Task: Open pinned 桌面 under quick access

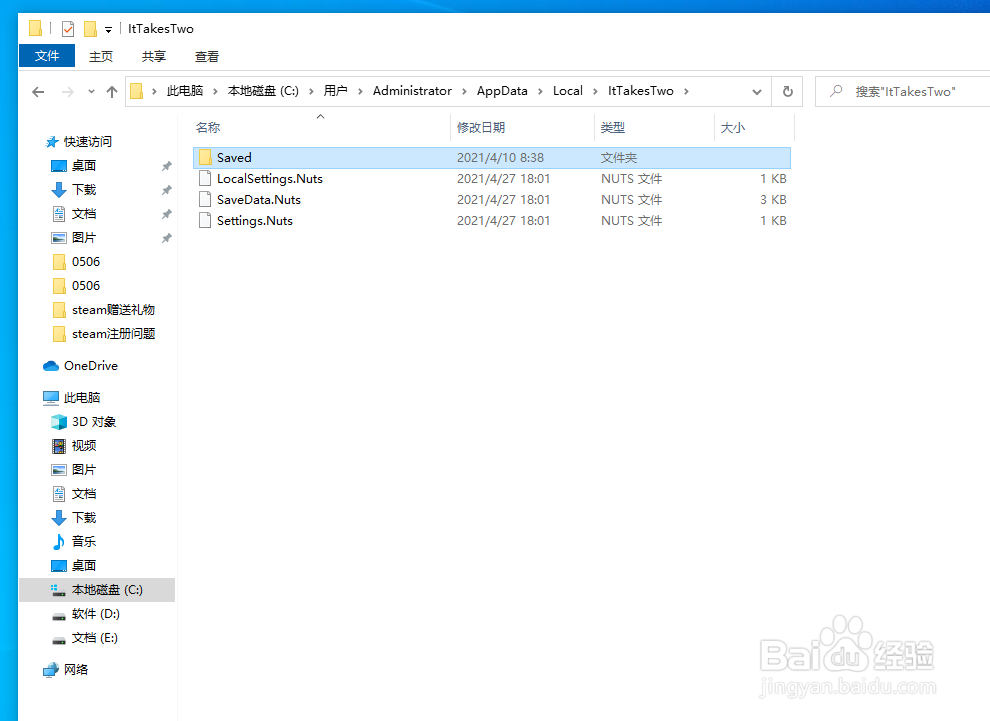Action: 83,166
